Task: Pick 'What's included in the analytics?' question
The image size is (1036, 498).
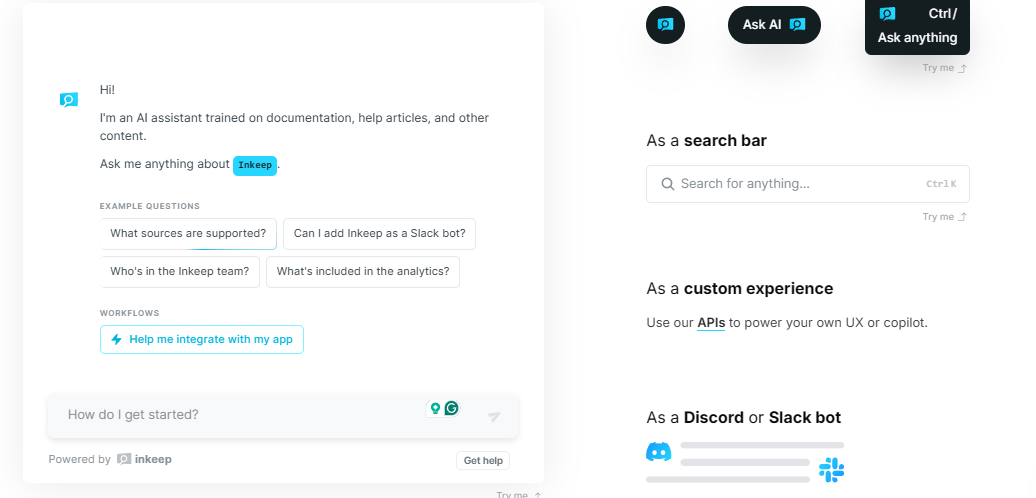Action: 363,271
